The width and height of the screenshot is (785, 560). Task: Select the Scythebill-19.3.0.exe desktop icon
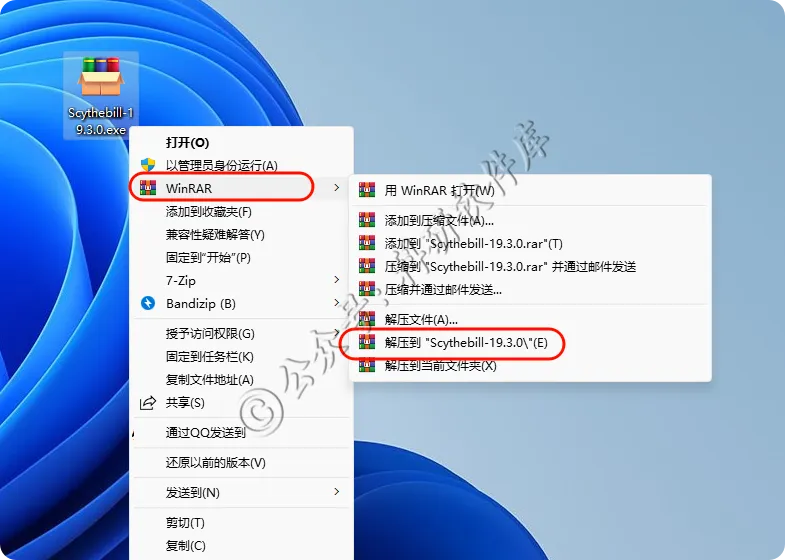click(101, 95)
